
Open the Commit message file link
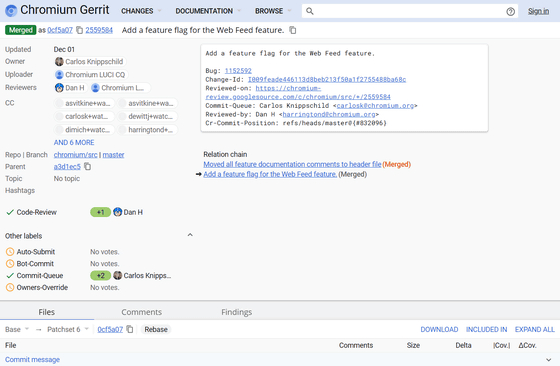(32, 360)
